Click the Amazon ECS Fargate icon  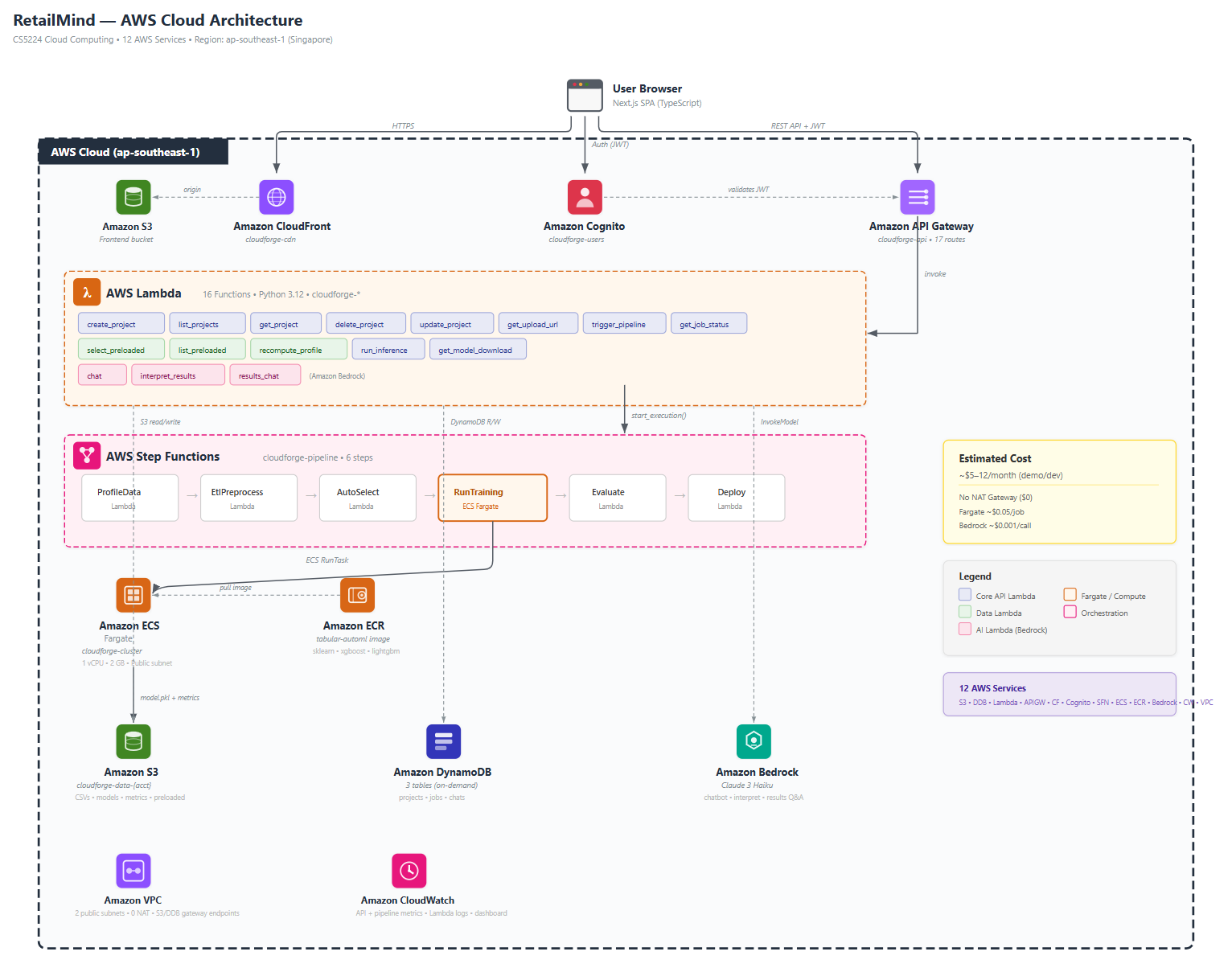[x=133, y=595]
